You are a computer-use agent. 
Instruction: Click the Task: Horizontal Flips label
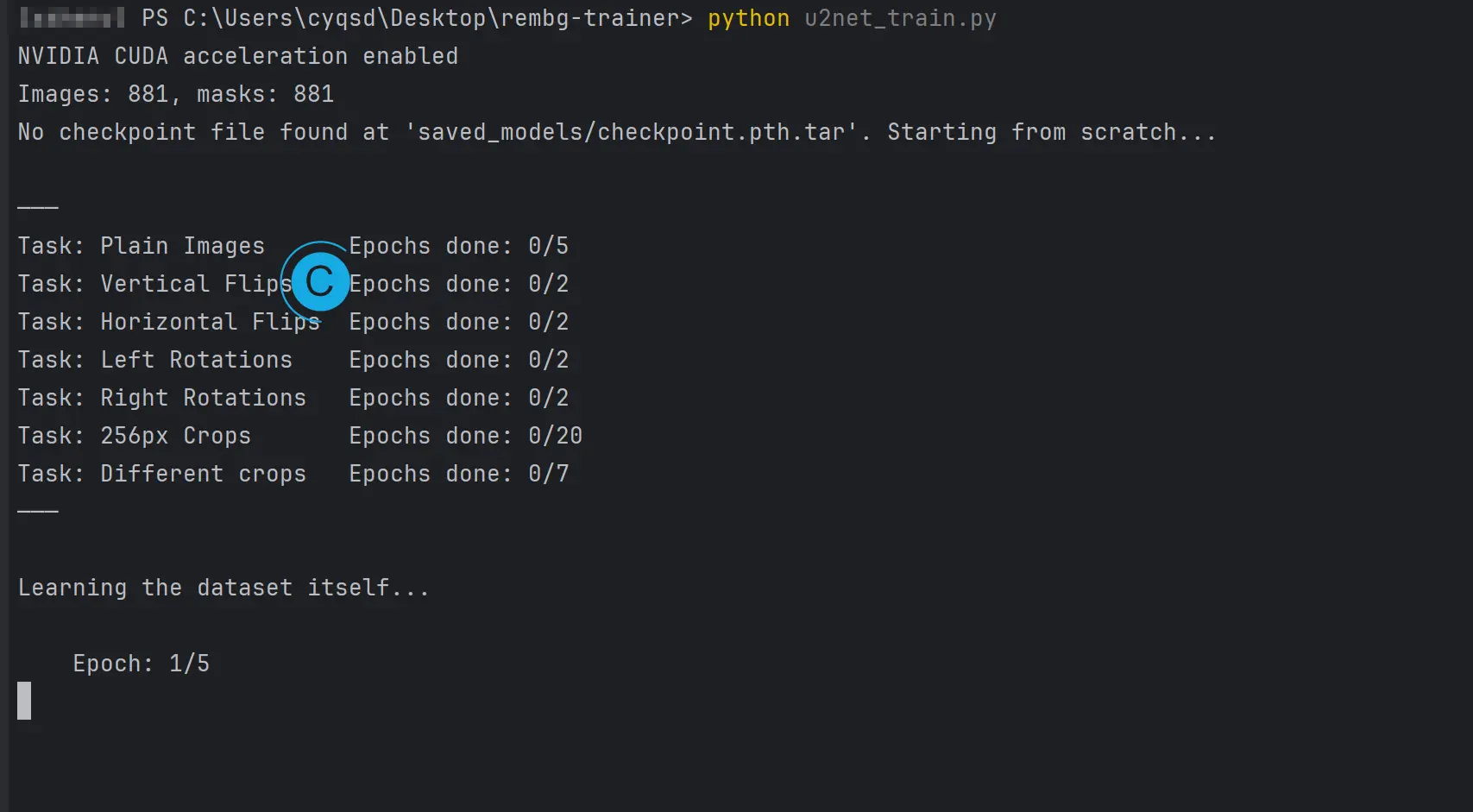click(x=168, y=322)
